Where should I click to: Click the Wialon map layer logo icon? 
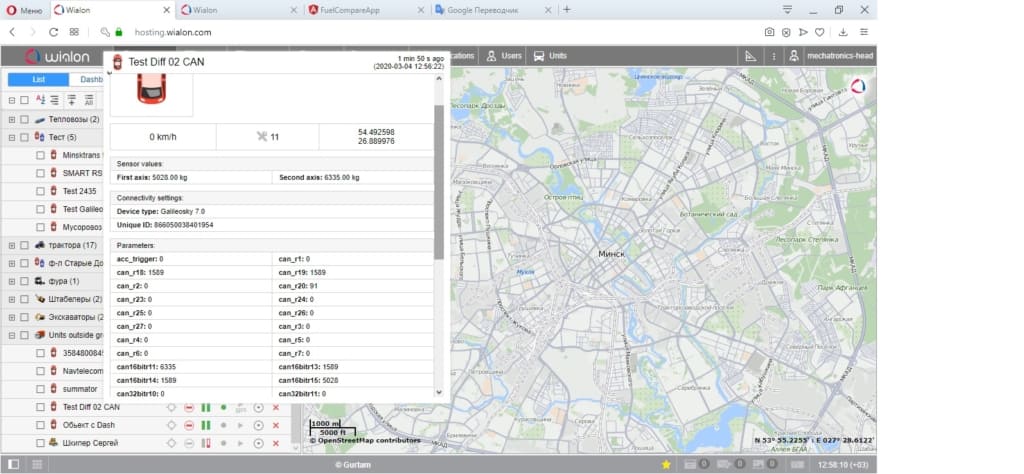click(858, 86)
